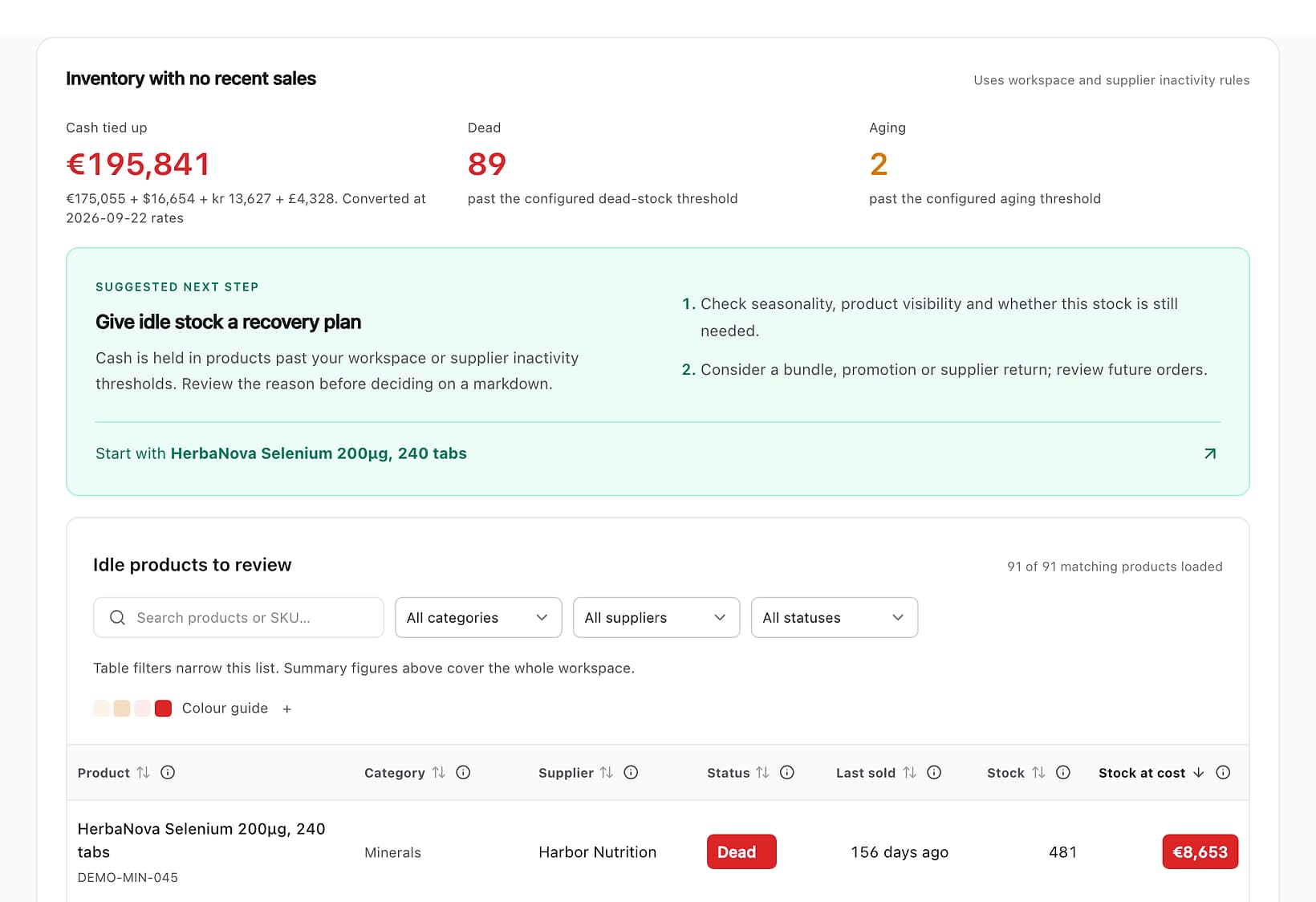
Task: Click the Harbor Nutrition supplier cell
Action: (x=598, y=852)
